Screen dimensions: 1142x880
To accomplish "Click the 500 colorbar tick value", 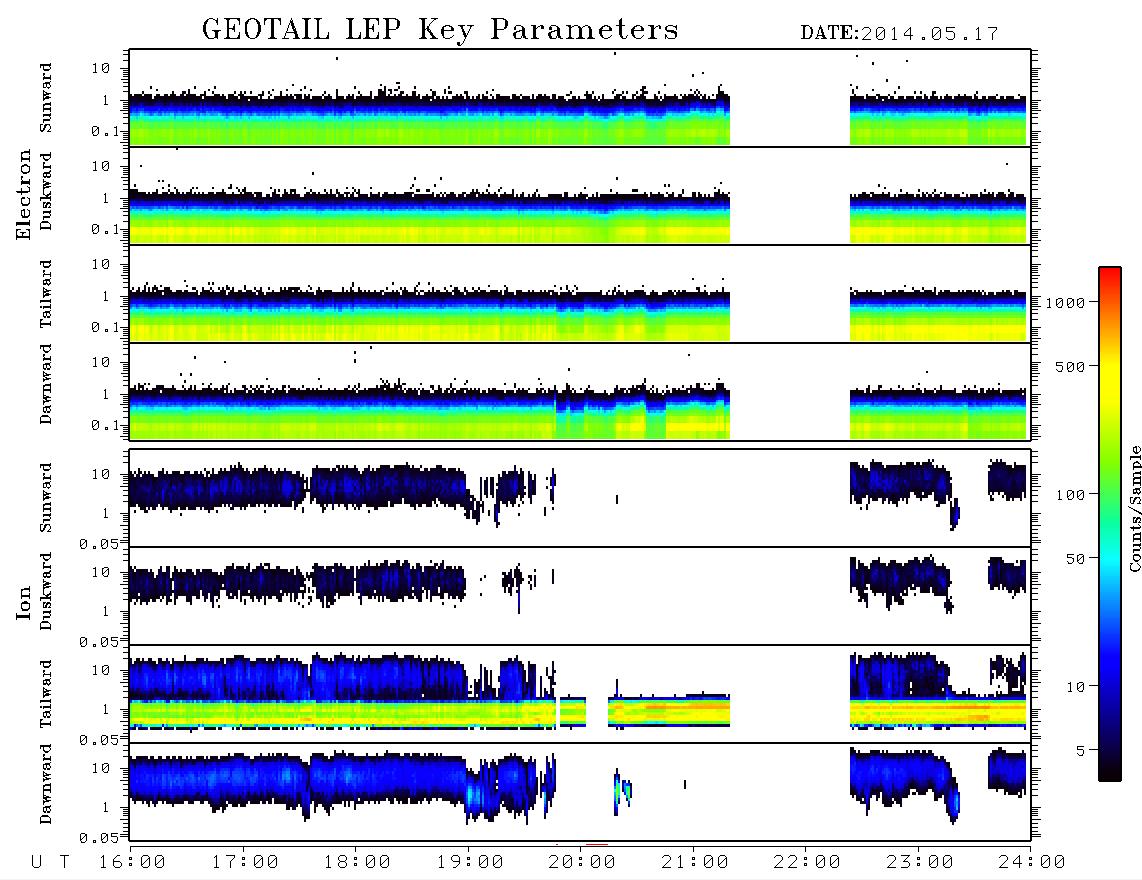I will tap(1071, 367).
